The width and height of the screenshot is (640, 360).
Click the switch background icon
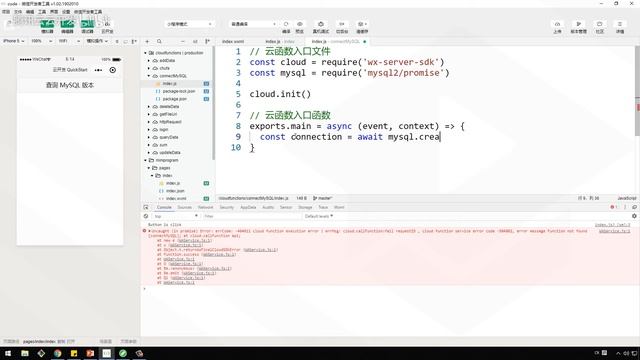coord(342,24)
